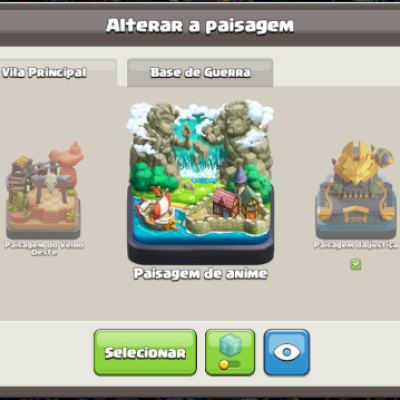Viewport: 400px width, 400px height.
Task: Tick the green checkbox under Paisagem da justiça
Action: coord(356,265)
